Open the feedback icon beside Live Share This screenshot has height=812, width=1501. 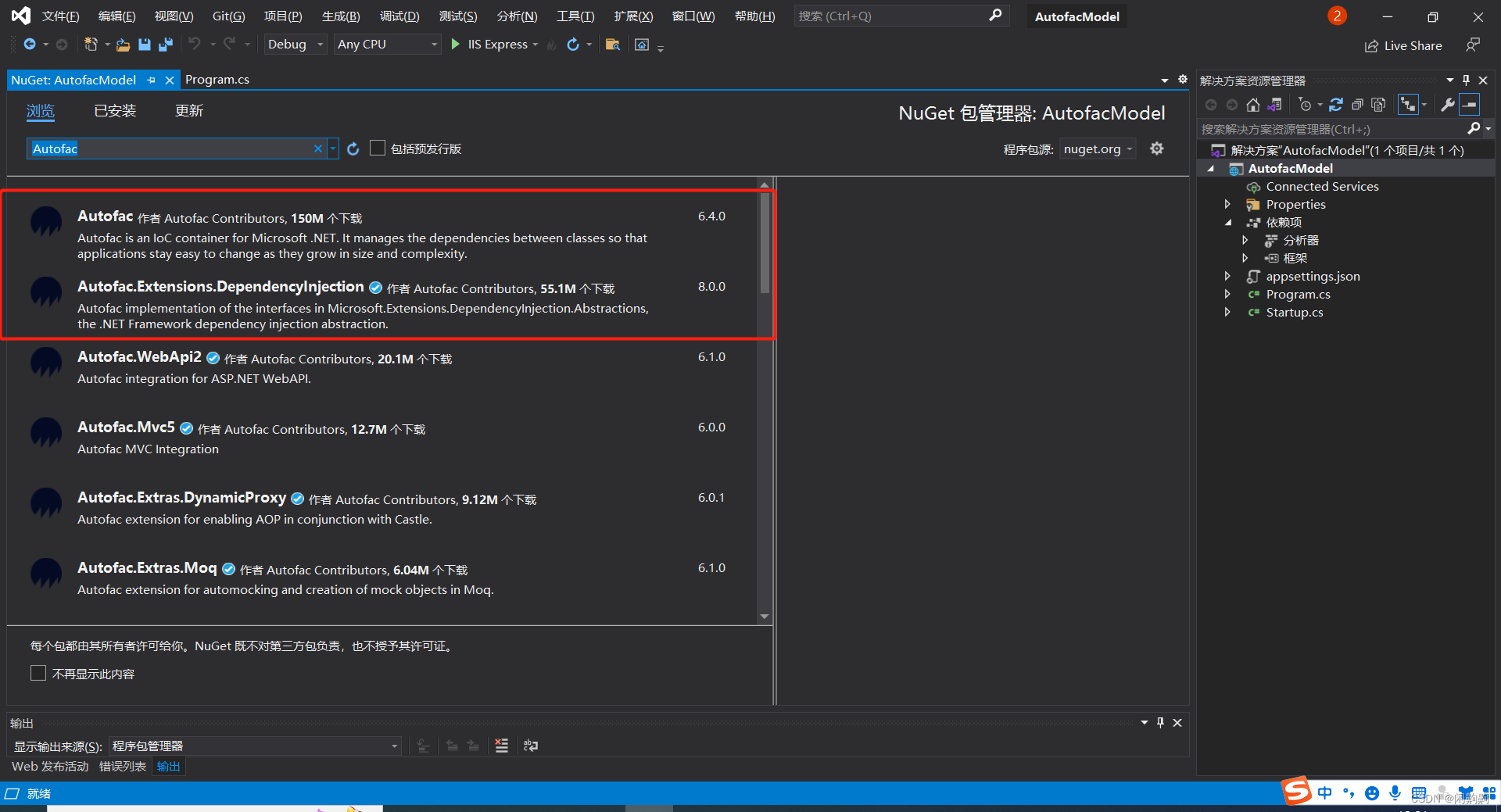1473,45
